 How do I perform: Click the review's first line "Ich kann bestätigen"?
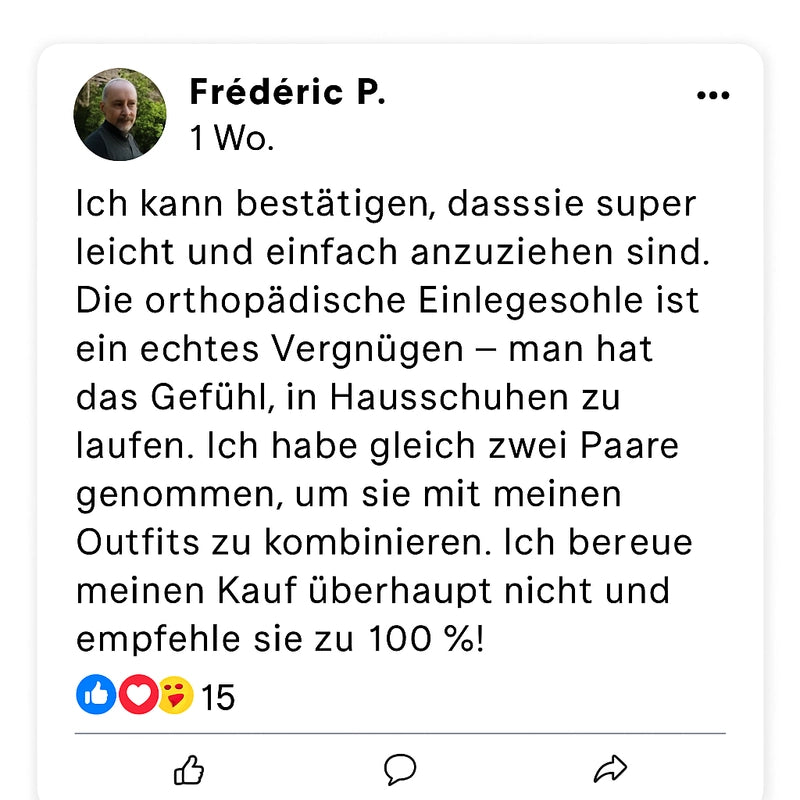[253, 205]
